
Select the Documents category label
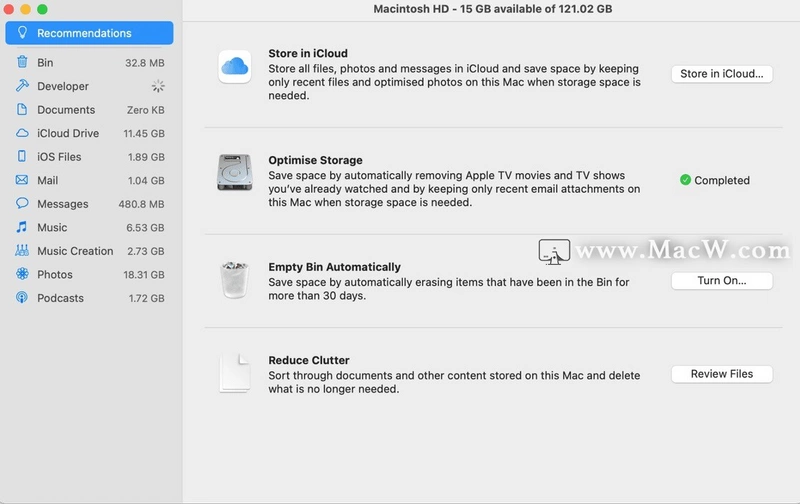(66, 110)
